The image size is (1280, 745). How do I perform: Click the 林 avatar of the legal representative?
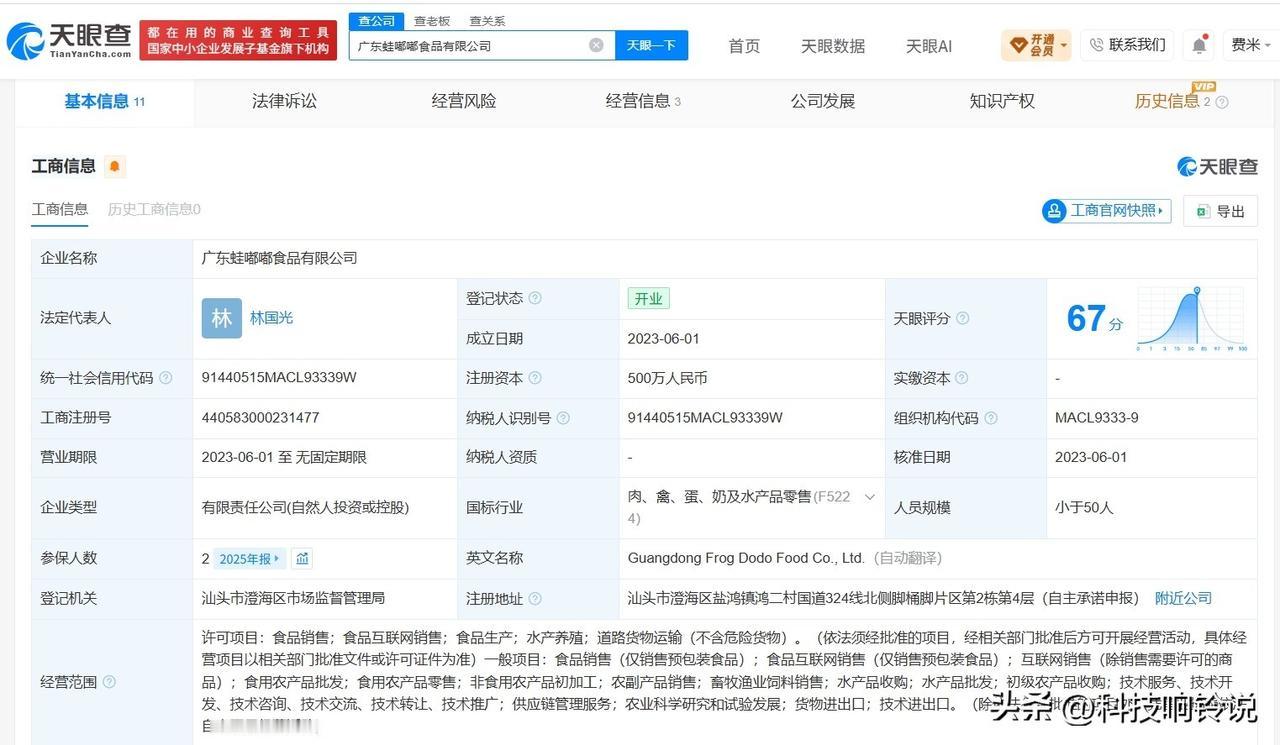[221, 318]
